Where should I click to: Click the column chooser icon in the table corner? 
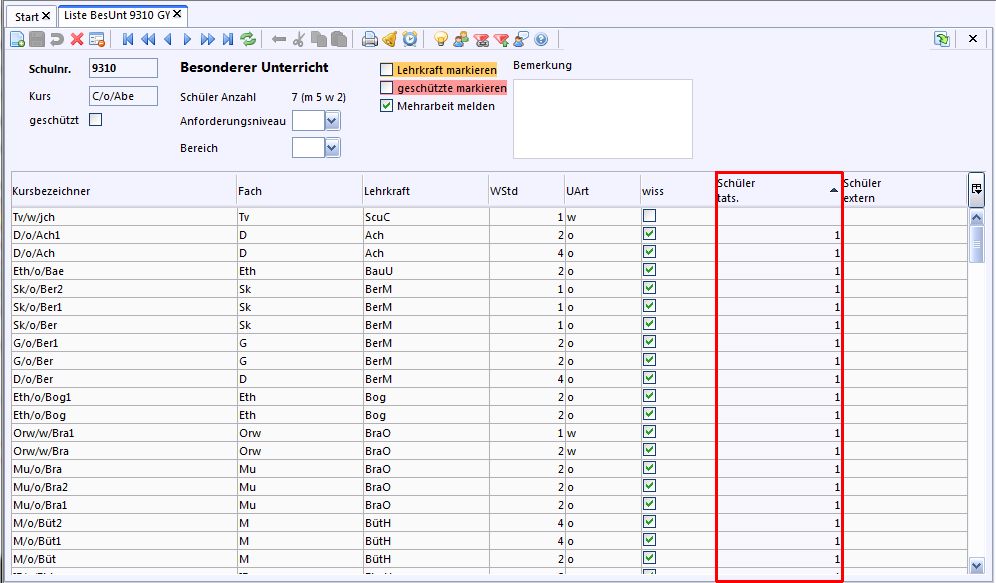pos(976,189)
